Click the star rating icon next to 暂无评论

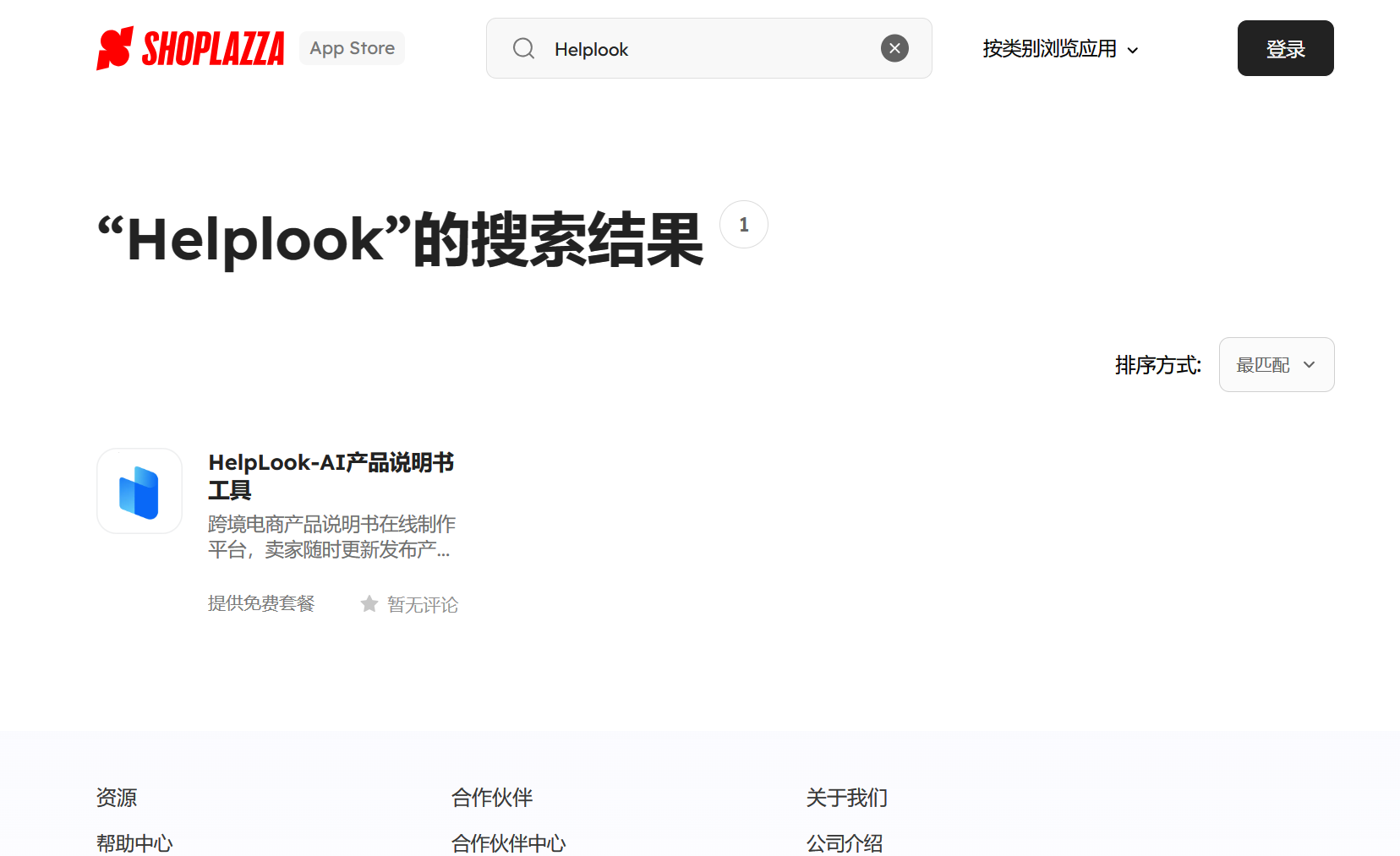click(x=369, y=603)
